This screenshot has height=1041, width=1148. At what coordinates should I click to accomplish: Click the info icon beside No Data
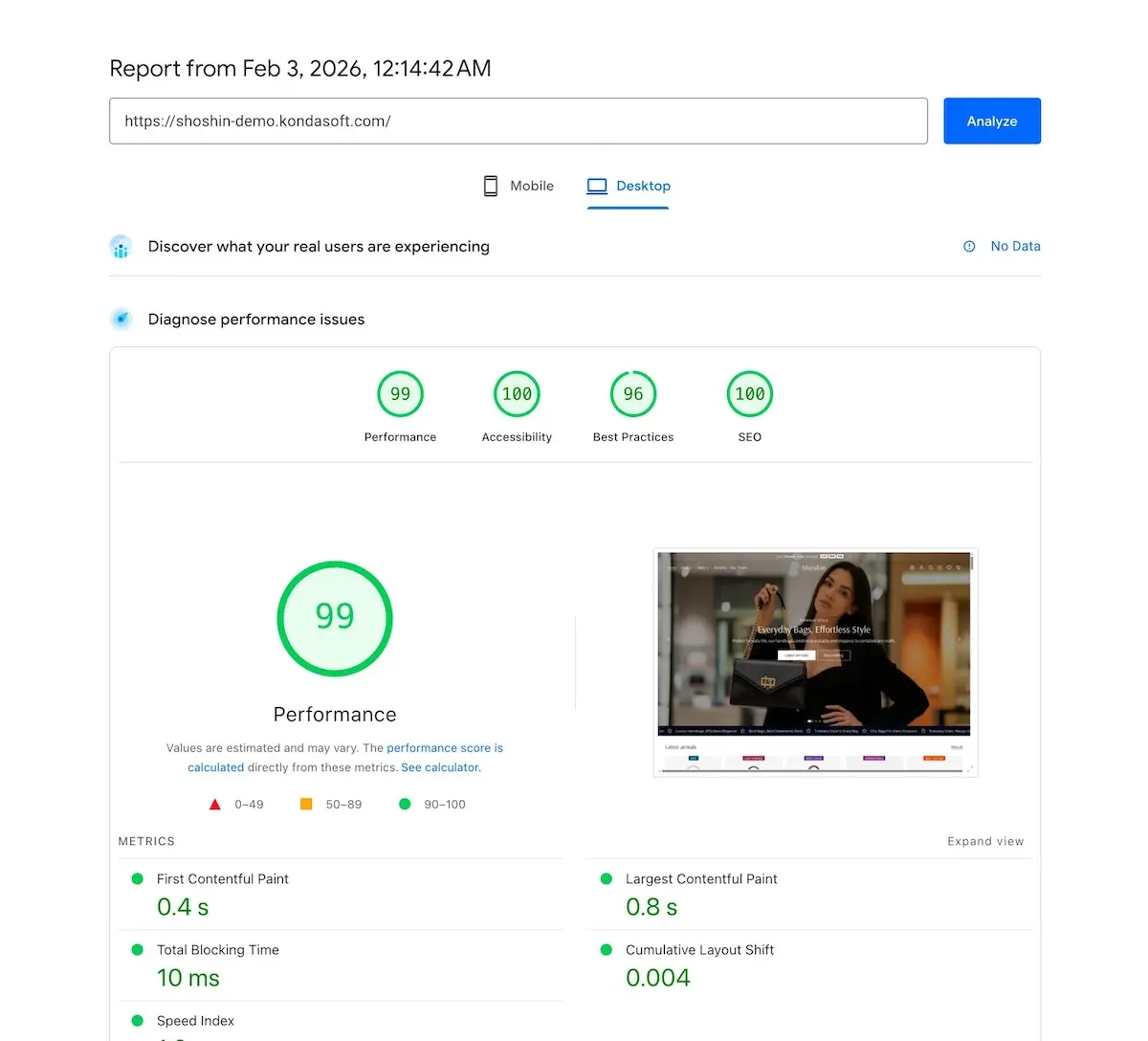pyautogui.click(x=968, y=246)
